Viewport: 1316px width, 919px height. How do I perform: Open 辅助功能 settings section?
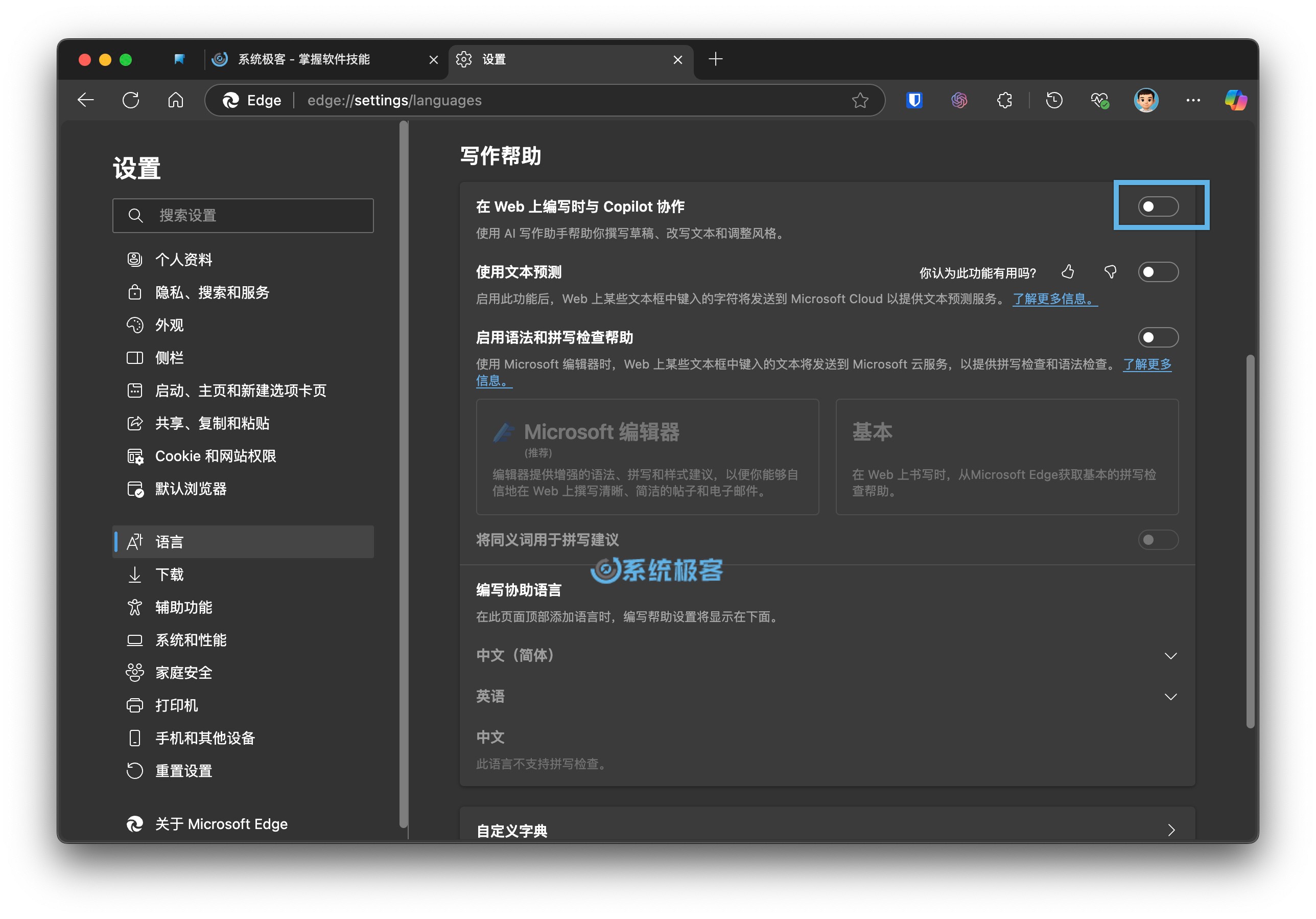click(243, 607)
